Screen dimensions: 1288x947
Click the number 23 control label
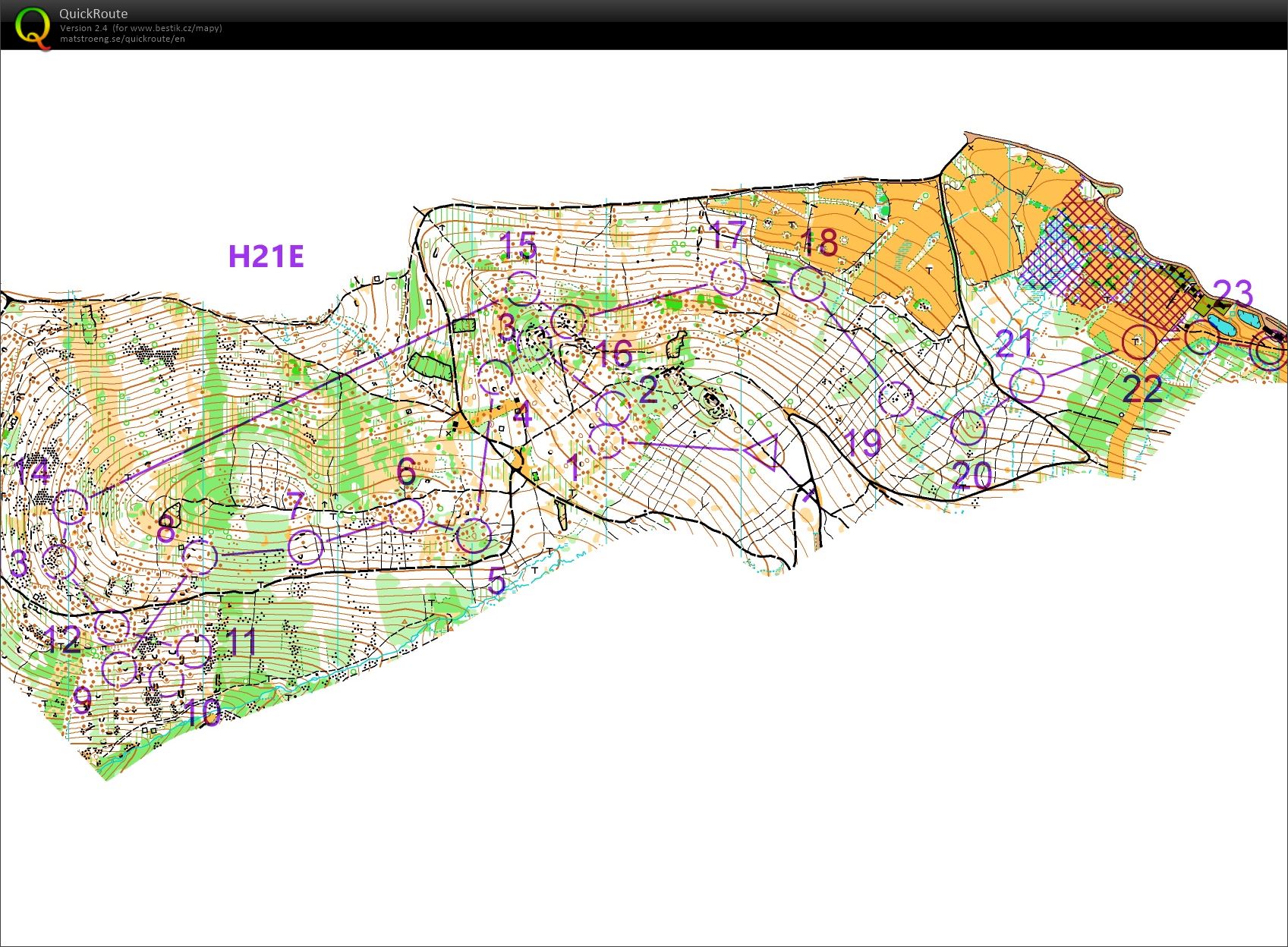(1233, 292)
